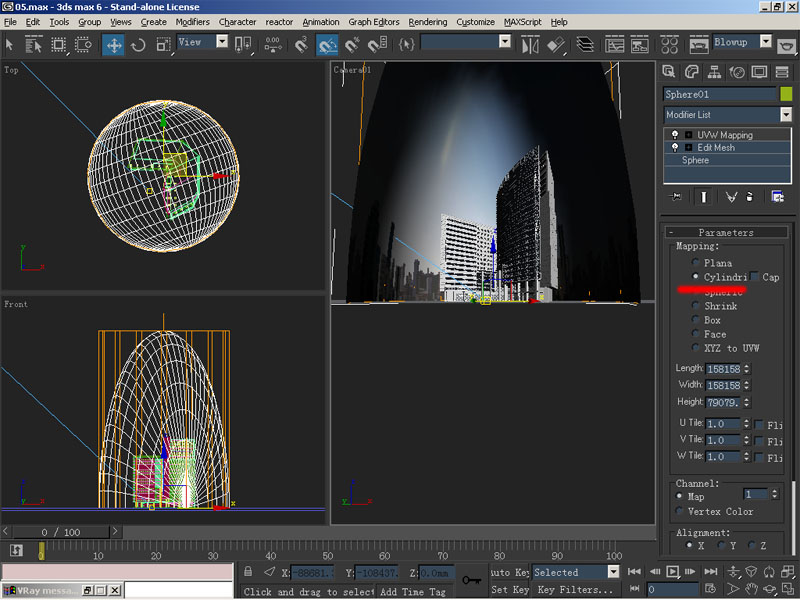Switch to the Motion panel tab

click(737, 71)
